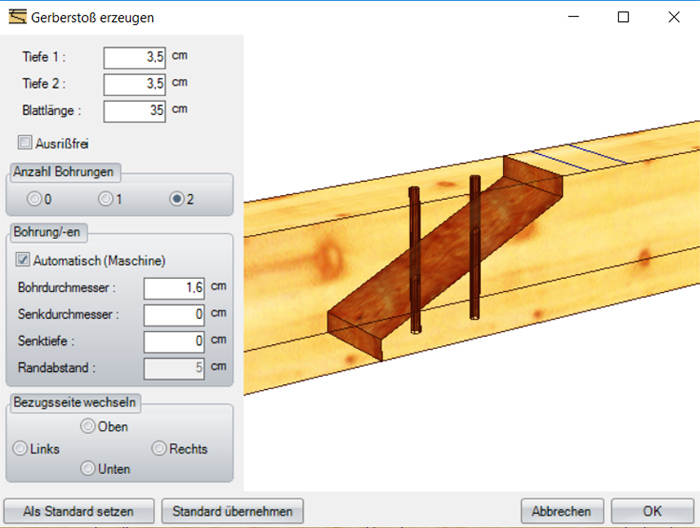Screen dimensions: 700x528
Task: Choose Links as reference side
Action: [20, 448]
